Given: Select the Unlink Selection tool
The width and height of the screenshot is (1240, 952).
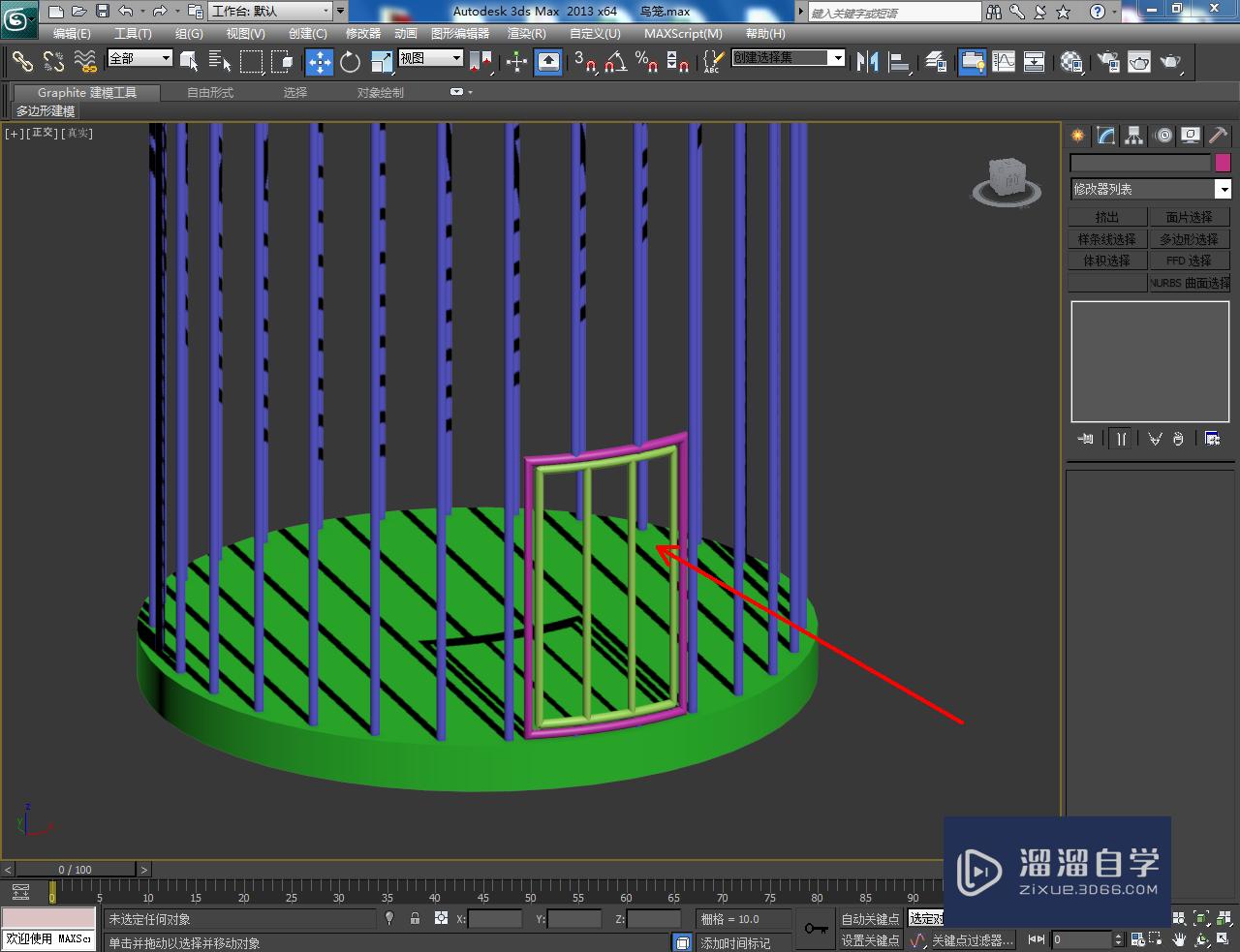Looking at the screenshot, I should coord(53,62).
